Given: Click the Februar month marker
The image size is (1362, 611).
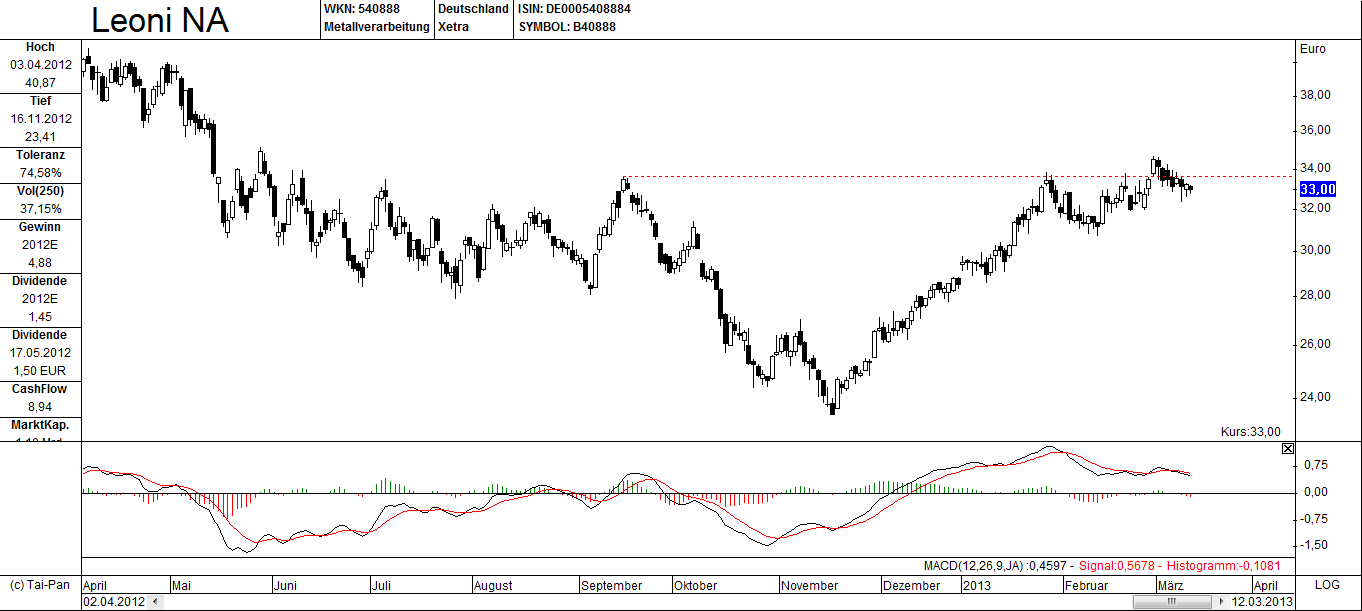Looking at the screenshot, I should point(1087,586).
